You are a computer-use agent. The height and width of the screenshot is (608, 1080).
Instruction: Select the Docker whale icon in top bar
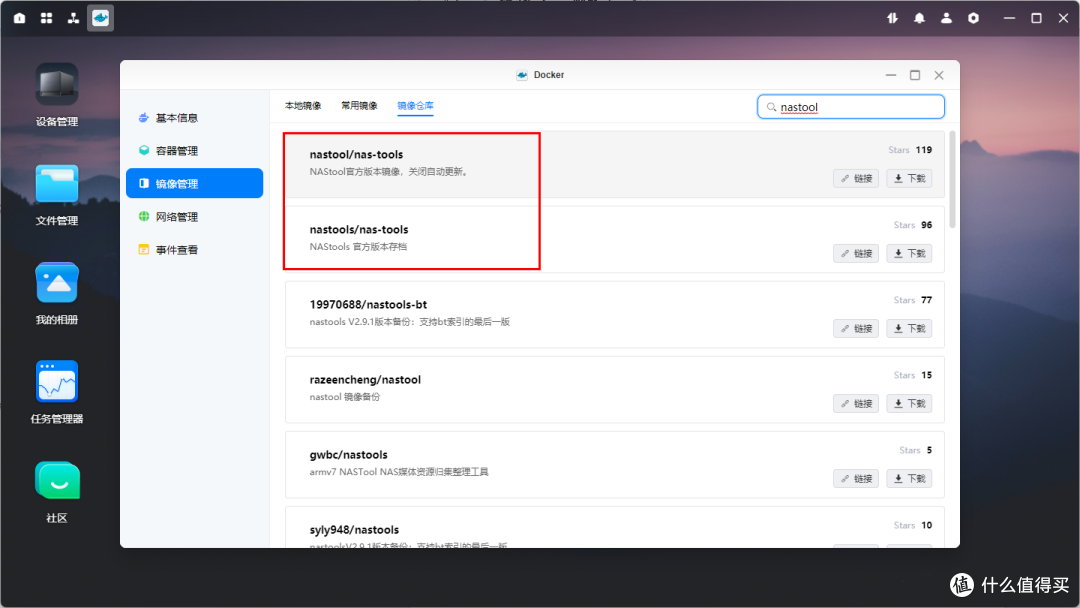pyautogui.click(x=101, y=18)
